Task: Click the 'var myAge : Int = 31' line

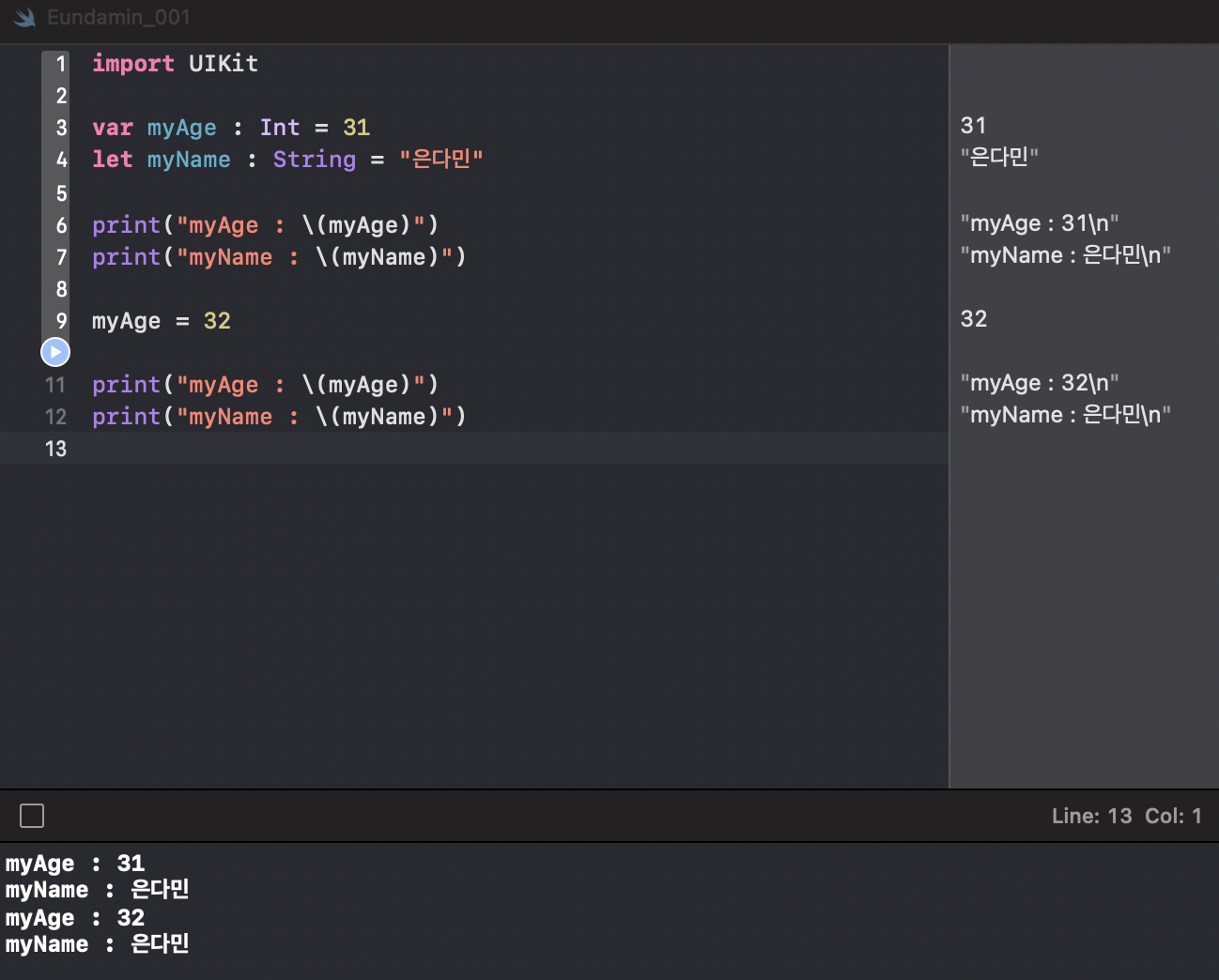Action: click(x=231, y=128)
